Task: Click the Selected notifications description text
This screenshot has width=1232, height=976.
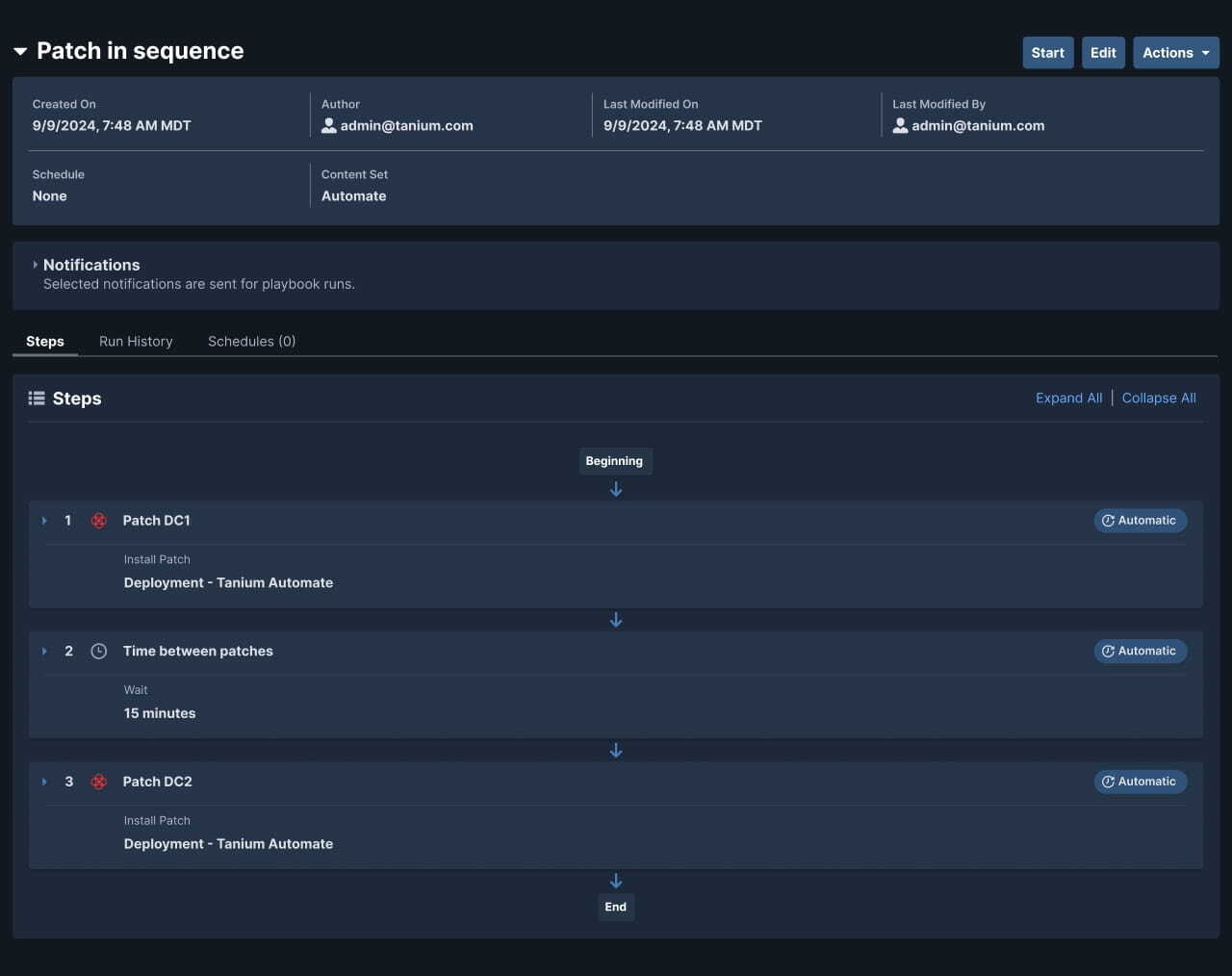Action: tap(199, 284)
